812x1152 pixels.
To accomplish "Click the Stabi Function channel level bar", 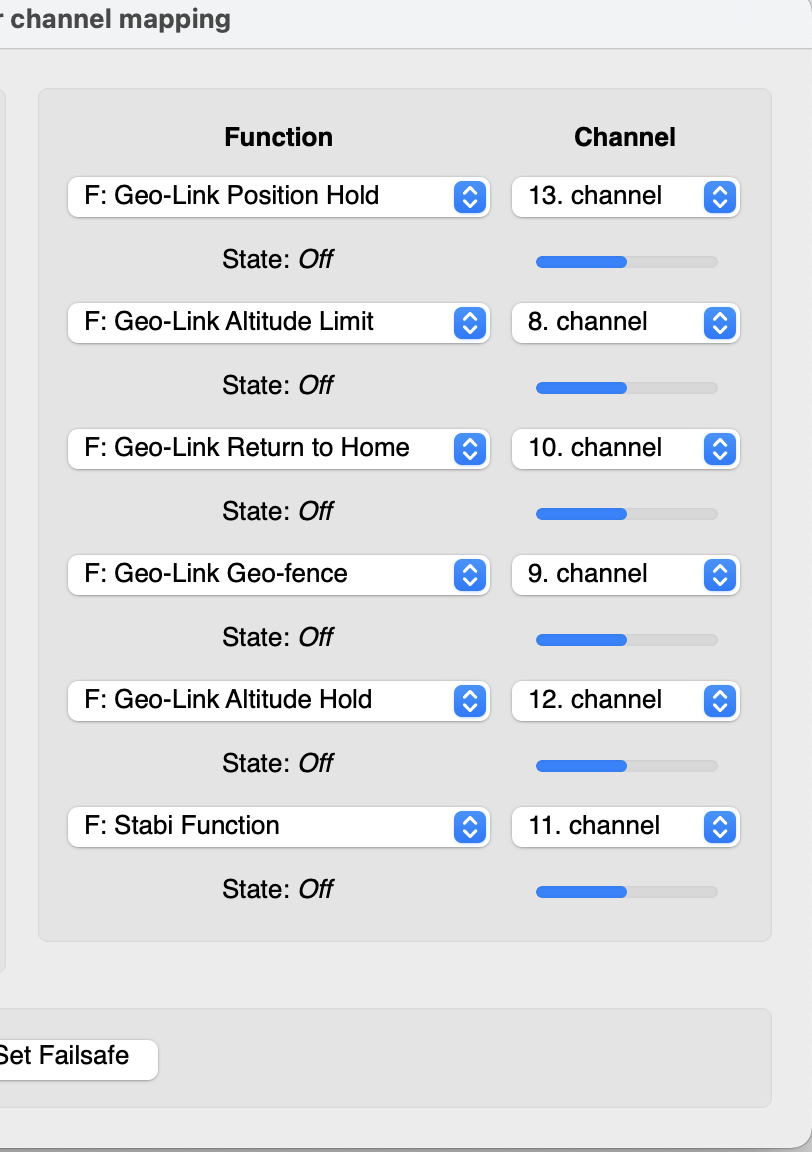I will coord(626,892).
